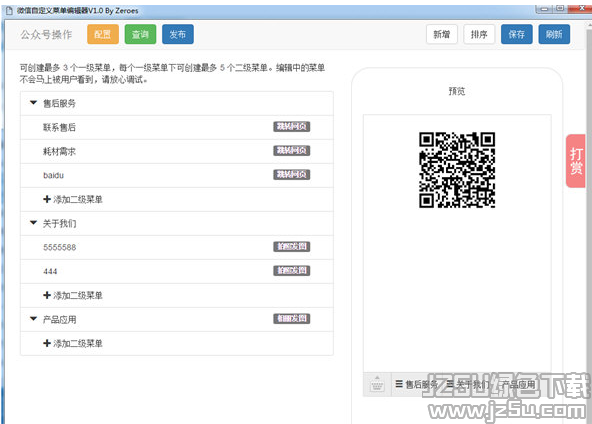Select the 5555588 submenu row
The height and width of the screenshot is (424, 592).
[177, 247]
